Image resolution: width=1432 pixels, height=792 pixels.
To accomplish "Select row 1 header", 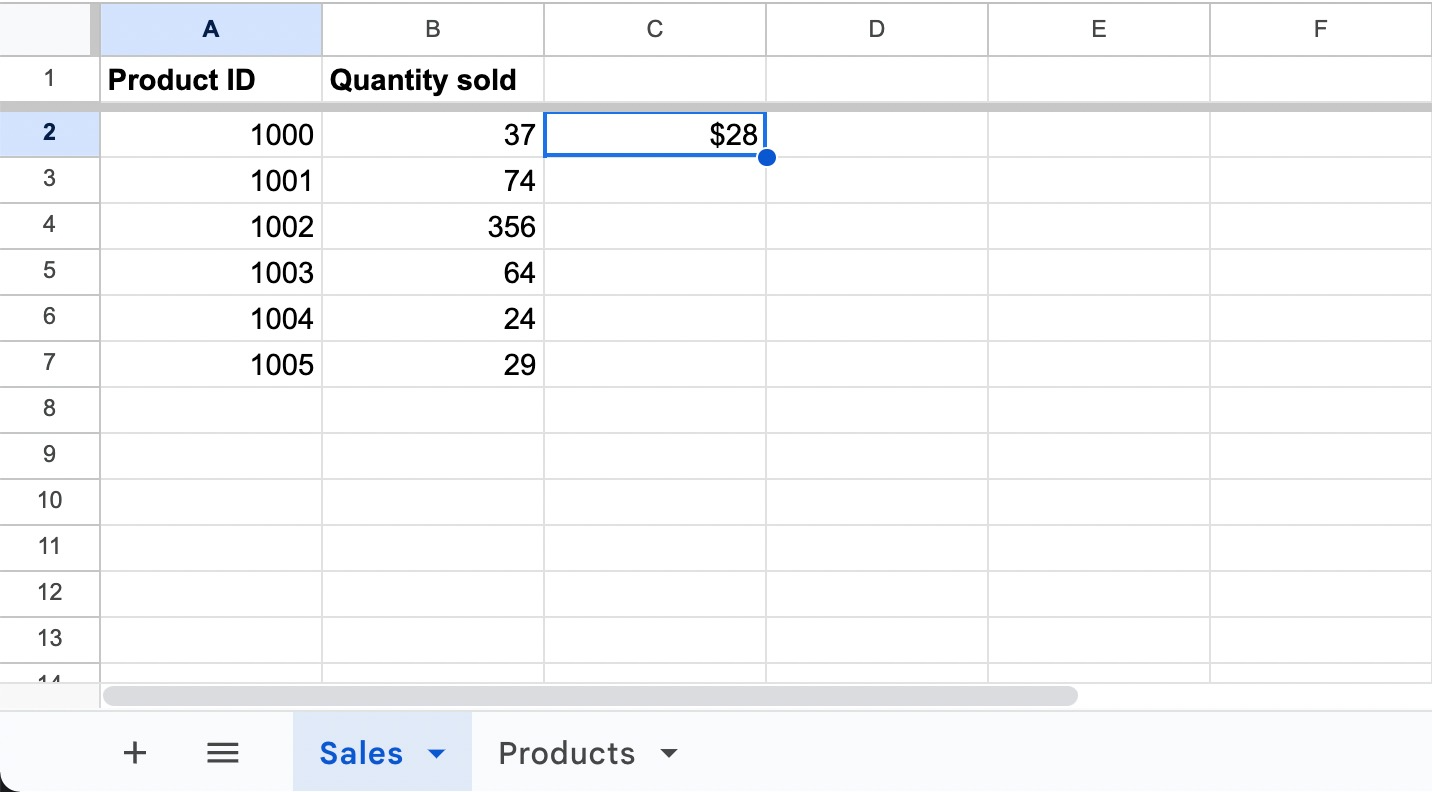I will [x=50, y=79].
